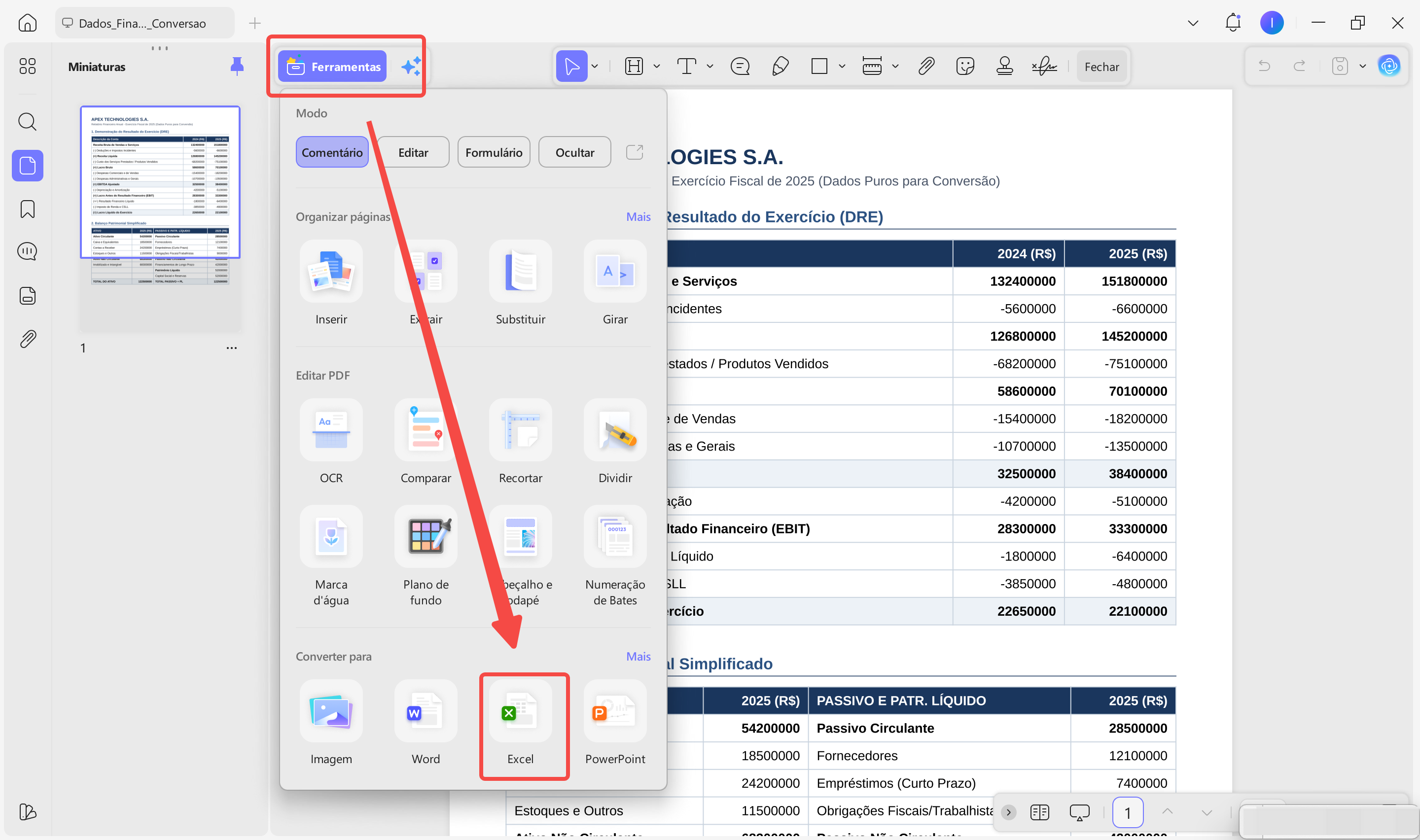Open the Inserir pages tool
The width and height of the screenshot is (1420, 840).
pyautogui.click(x=331, y=283)
